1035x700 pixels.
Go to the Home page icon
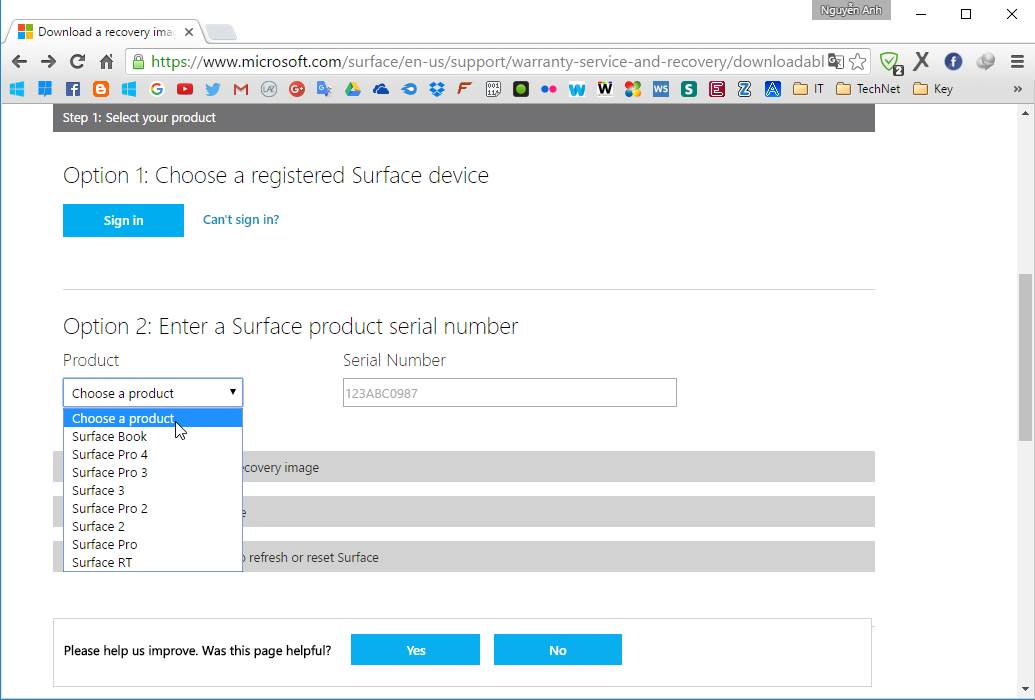106,61
